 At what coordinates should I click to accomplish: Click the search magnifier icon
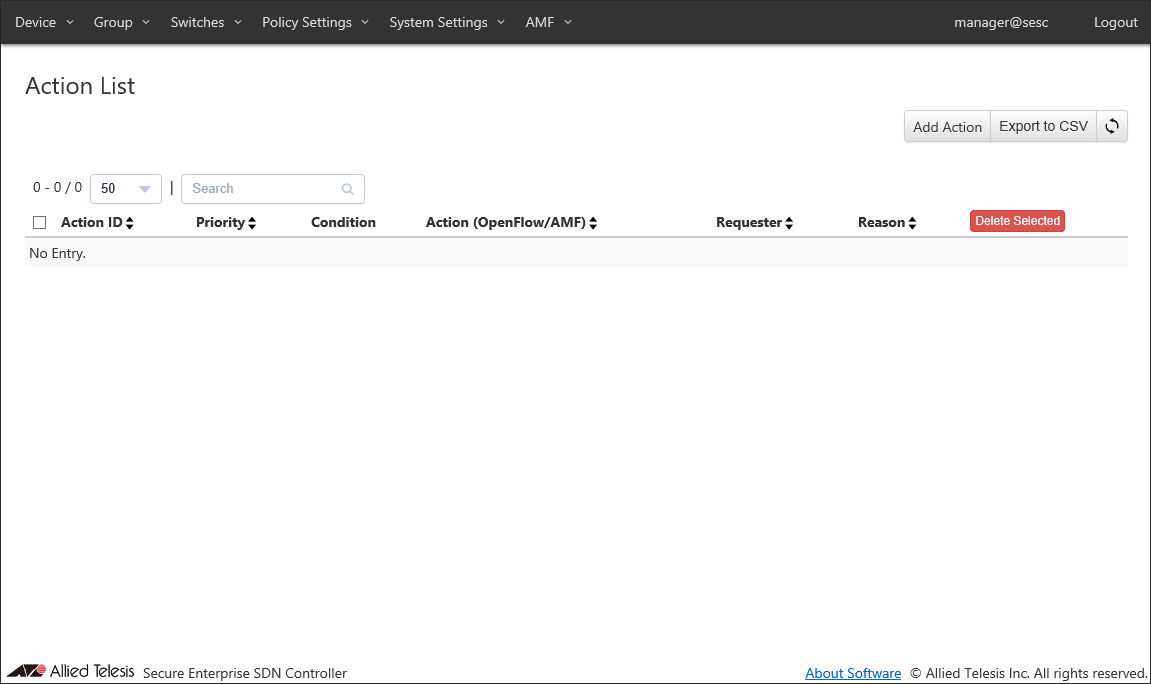pos(347,189)
